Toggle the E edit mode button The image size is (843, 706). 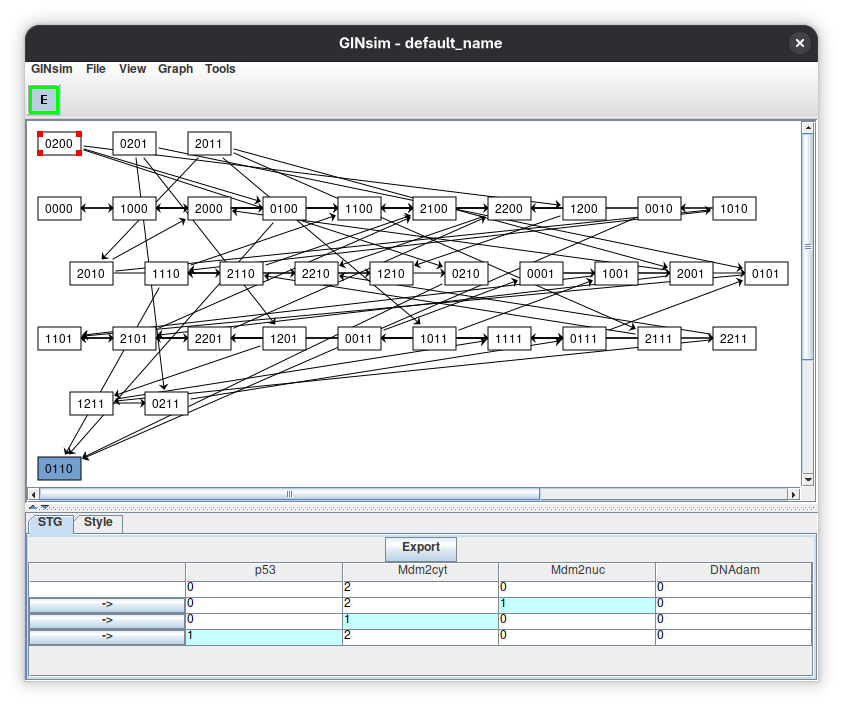pyautogui.click(x=44, y=99)
